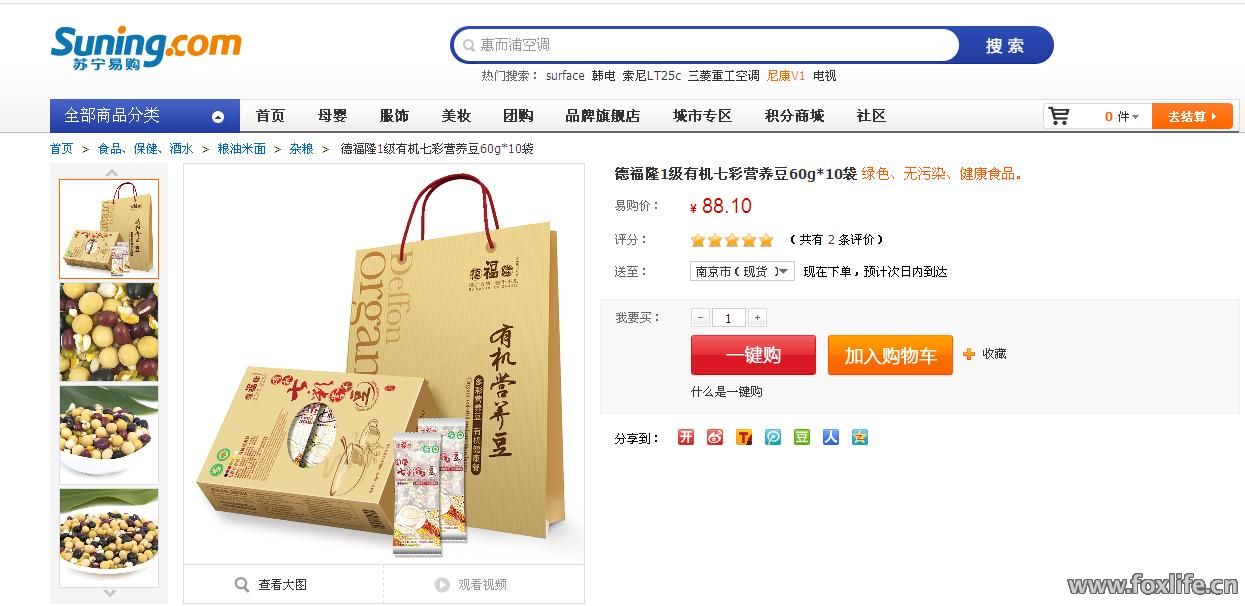The image size is (1245, 606).
Task: Click the shopping cart icon
Action: coord(1059,116)
